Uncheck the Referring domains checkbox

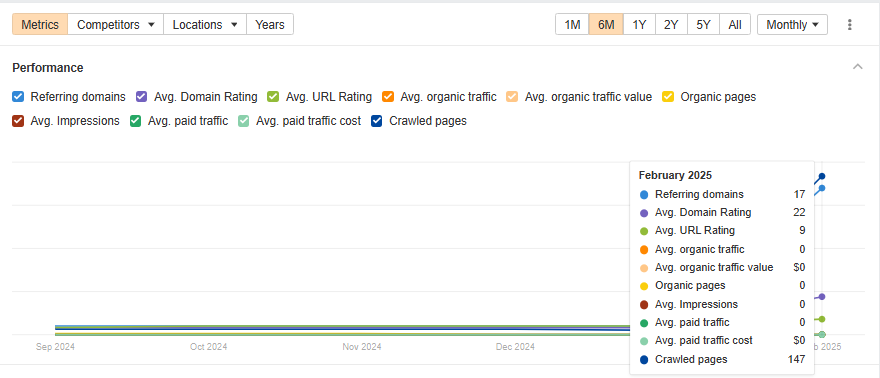tap(18, 96)
